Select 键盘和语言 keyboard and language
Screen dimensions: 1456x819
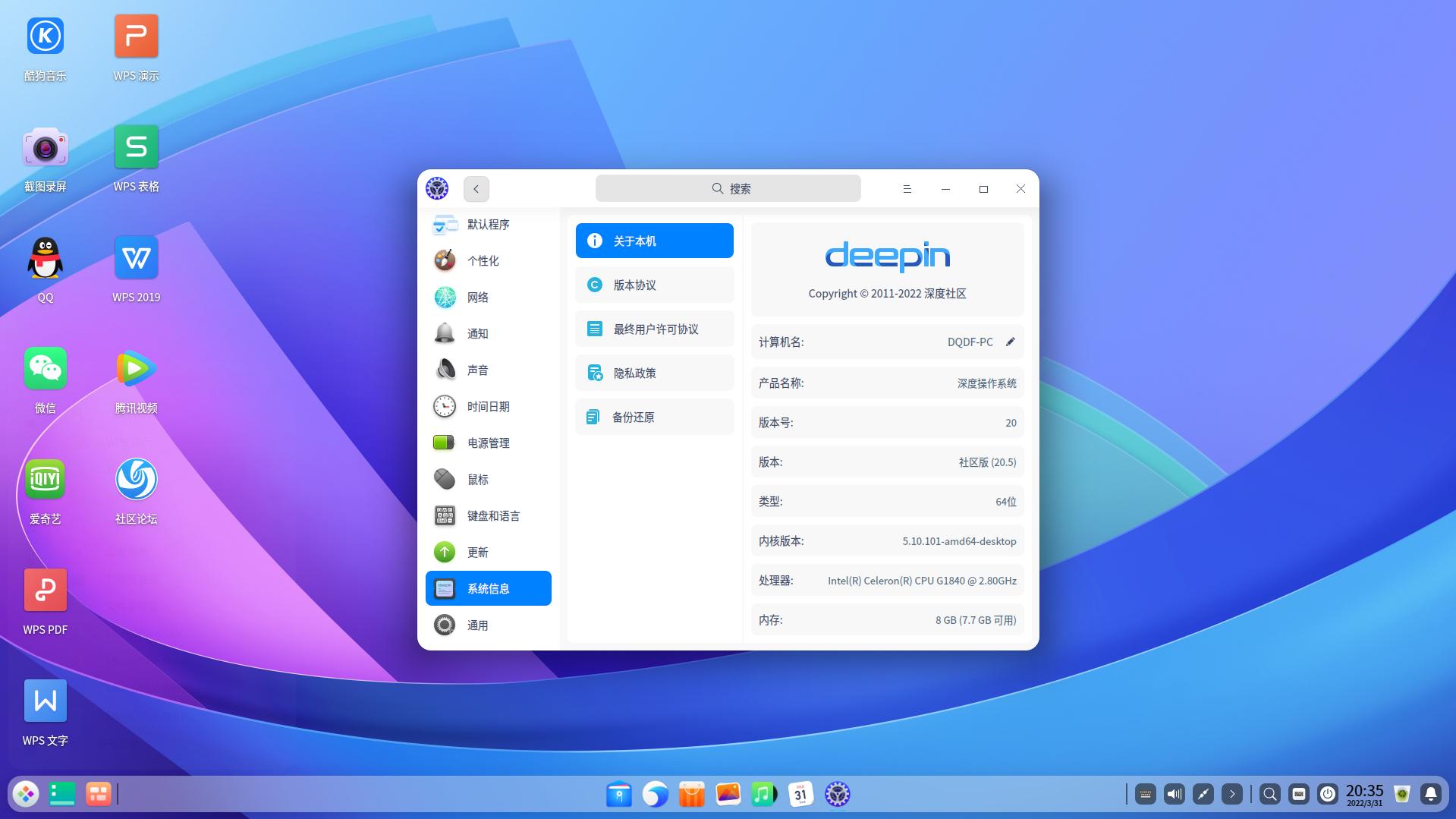(x=488, y=516)
